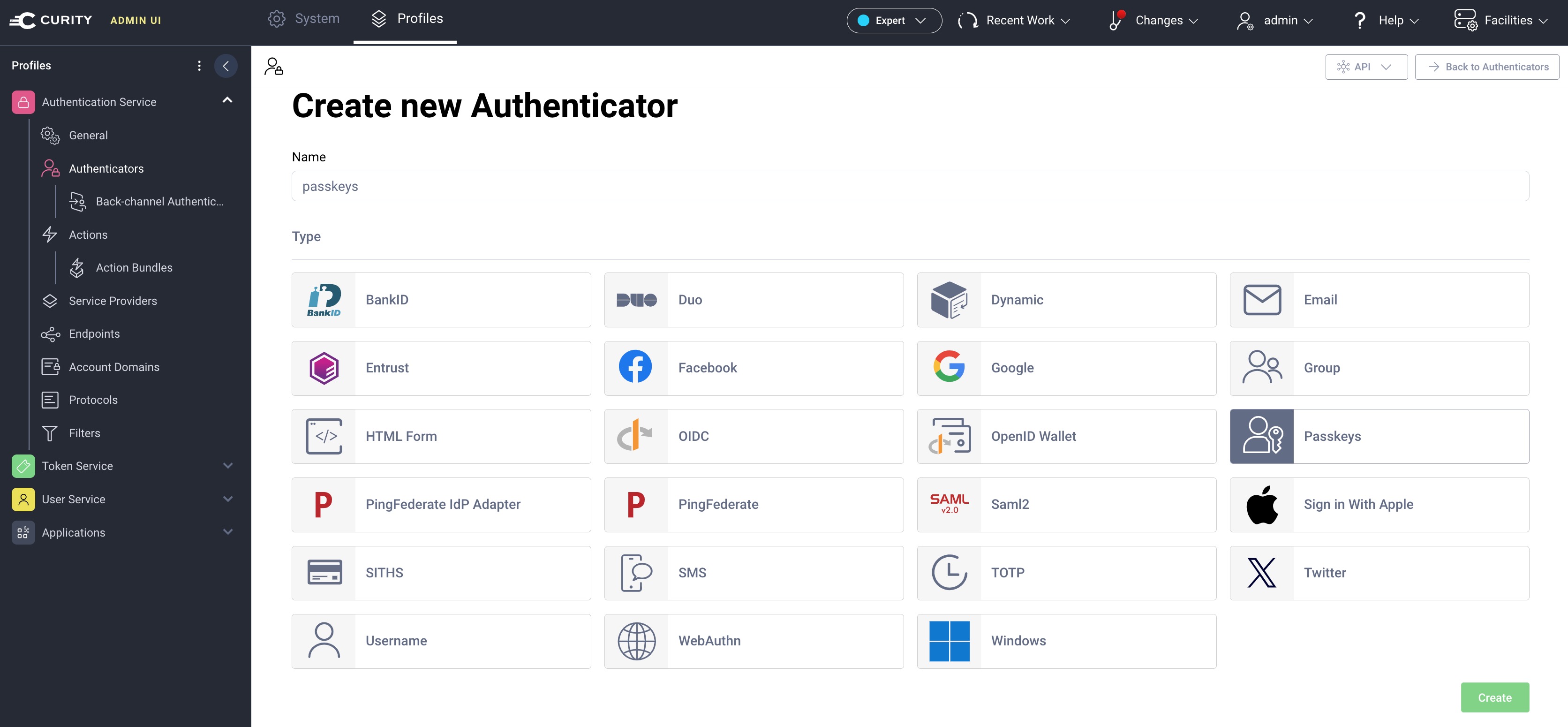Screen dimensions: 1568x727
Task: Open the Action Bundles section
Action: coord(134,267)
